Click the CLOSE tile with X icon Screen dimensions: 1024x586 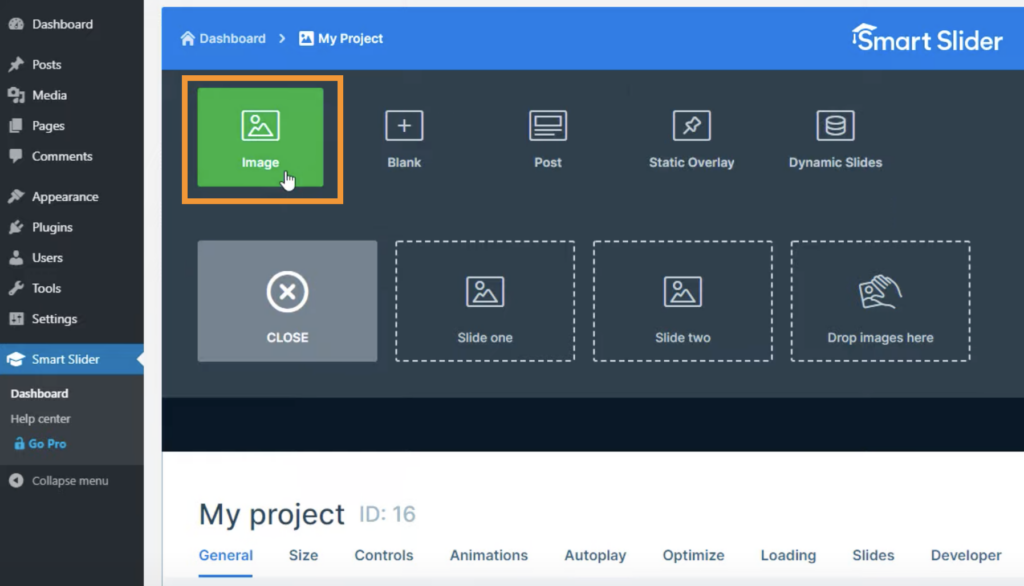click(x=287, y=301)
